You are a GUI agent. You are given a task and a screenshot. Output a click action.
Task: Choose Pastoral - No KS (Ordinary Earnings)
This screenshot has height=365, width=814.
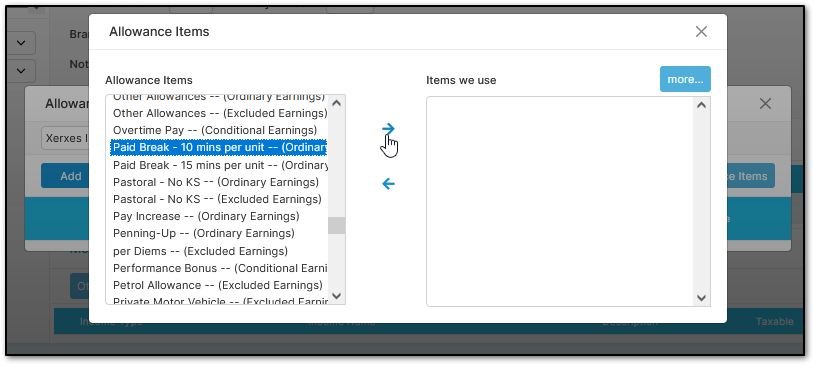[x=216, y=182]
